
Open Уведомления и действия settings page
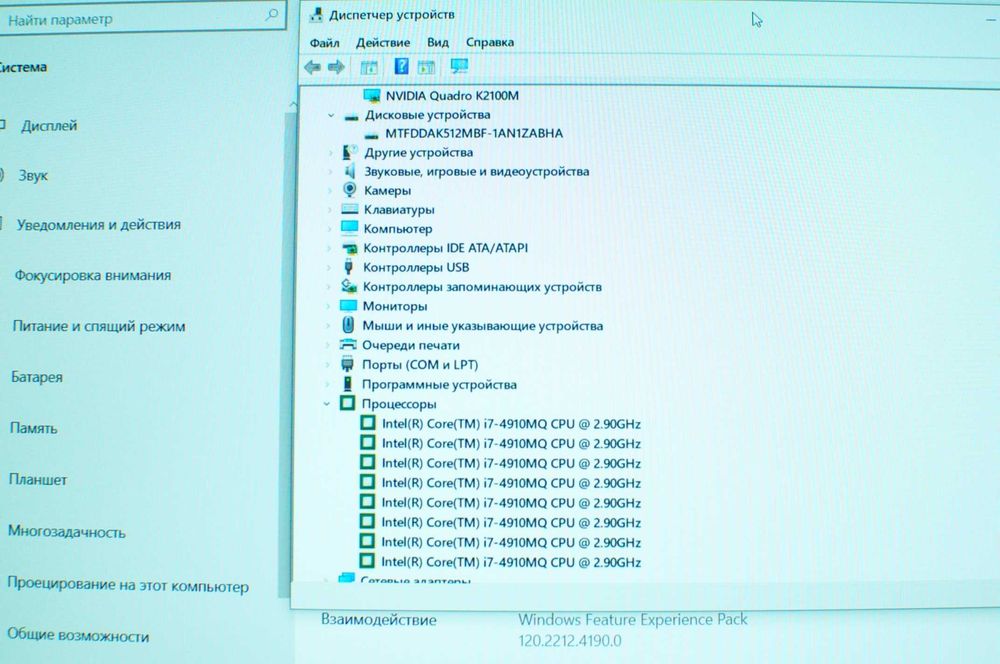click(x=99, y=225)
